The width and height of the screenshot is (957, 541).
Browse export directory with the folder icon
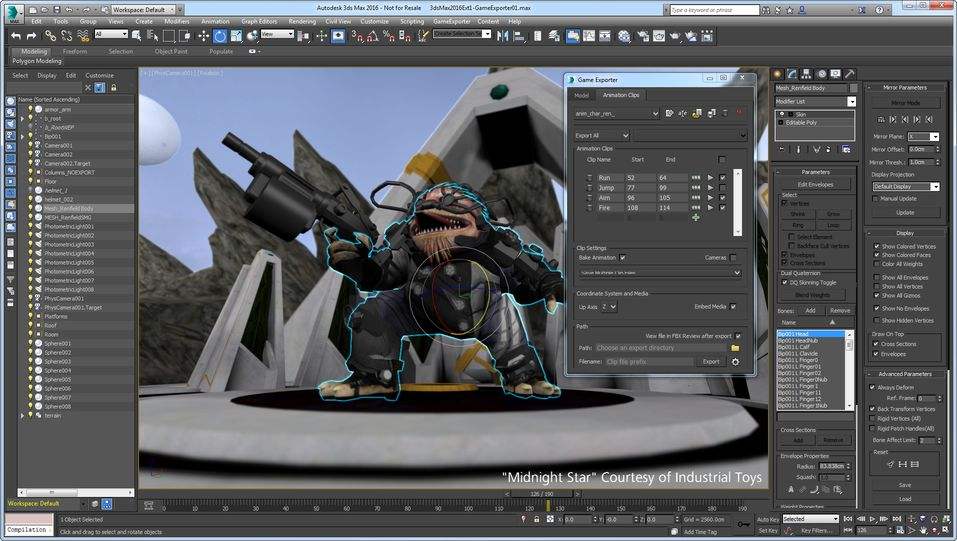735,348
